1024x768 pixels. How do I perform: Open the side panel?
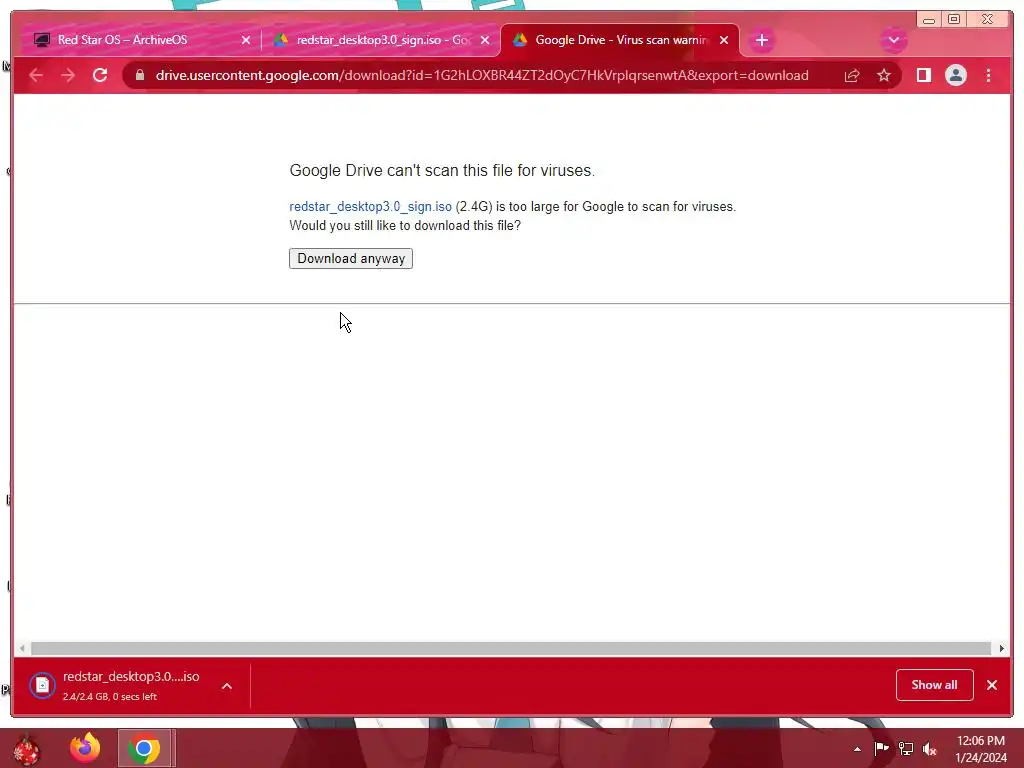[x=923, y=75]
